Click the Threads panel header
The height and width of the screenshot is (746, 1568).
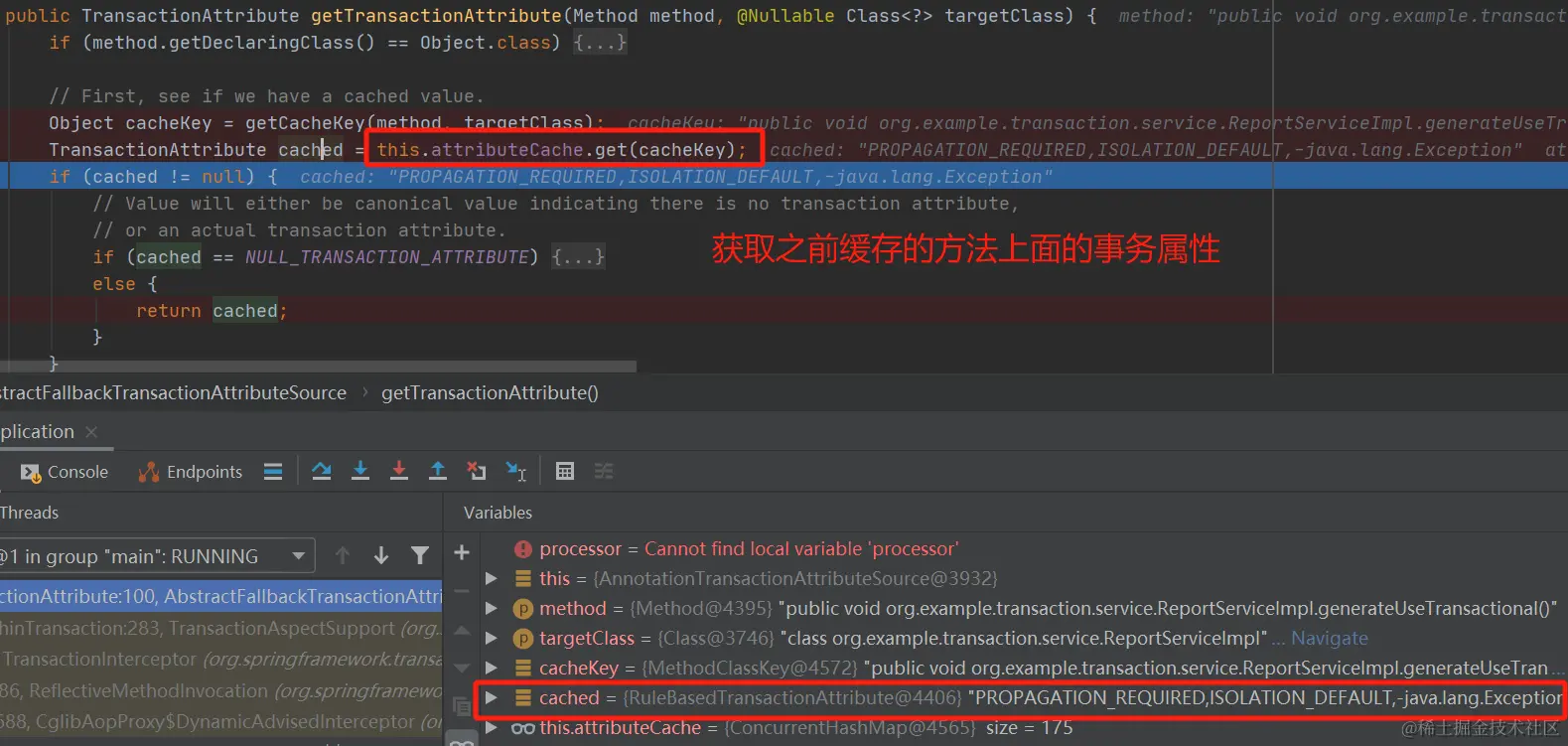tap(29, 513)
